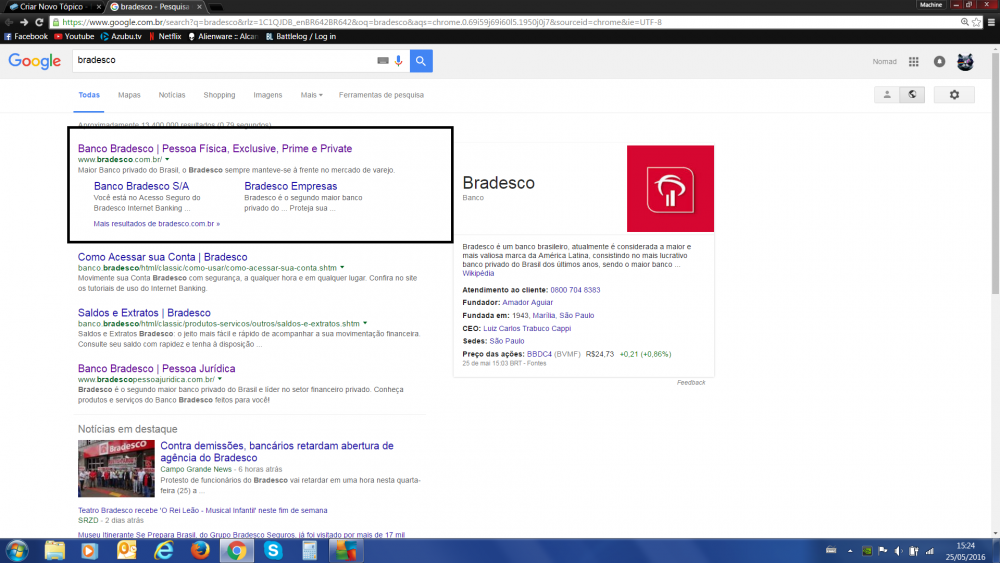
Task: Open Ferramentas de pesquisa
Action: (381, 95)
